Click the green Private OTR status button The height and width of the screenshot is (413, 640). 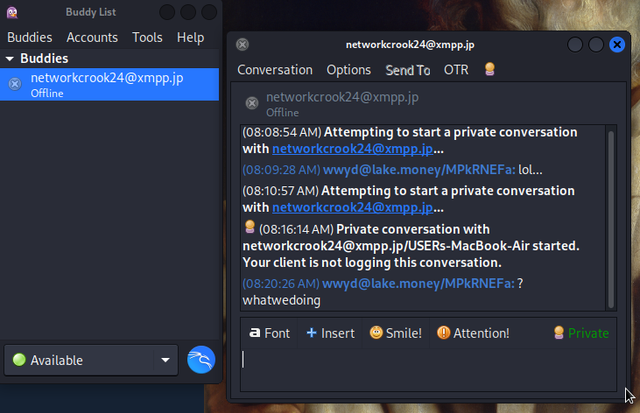click(x=581, y=333)
